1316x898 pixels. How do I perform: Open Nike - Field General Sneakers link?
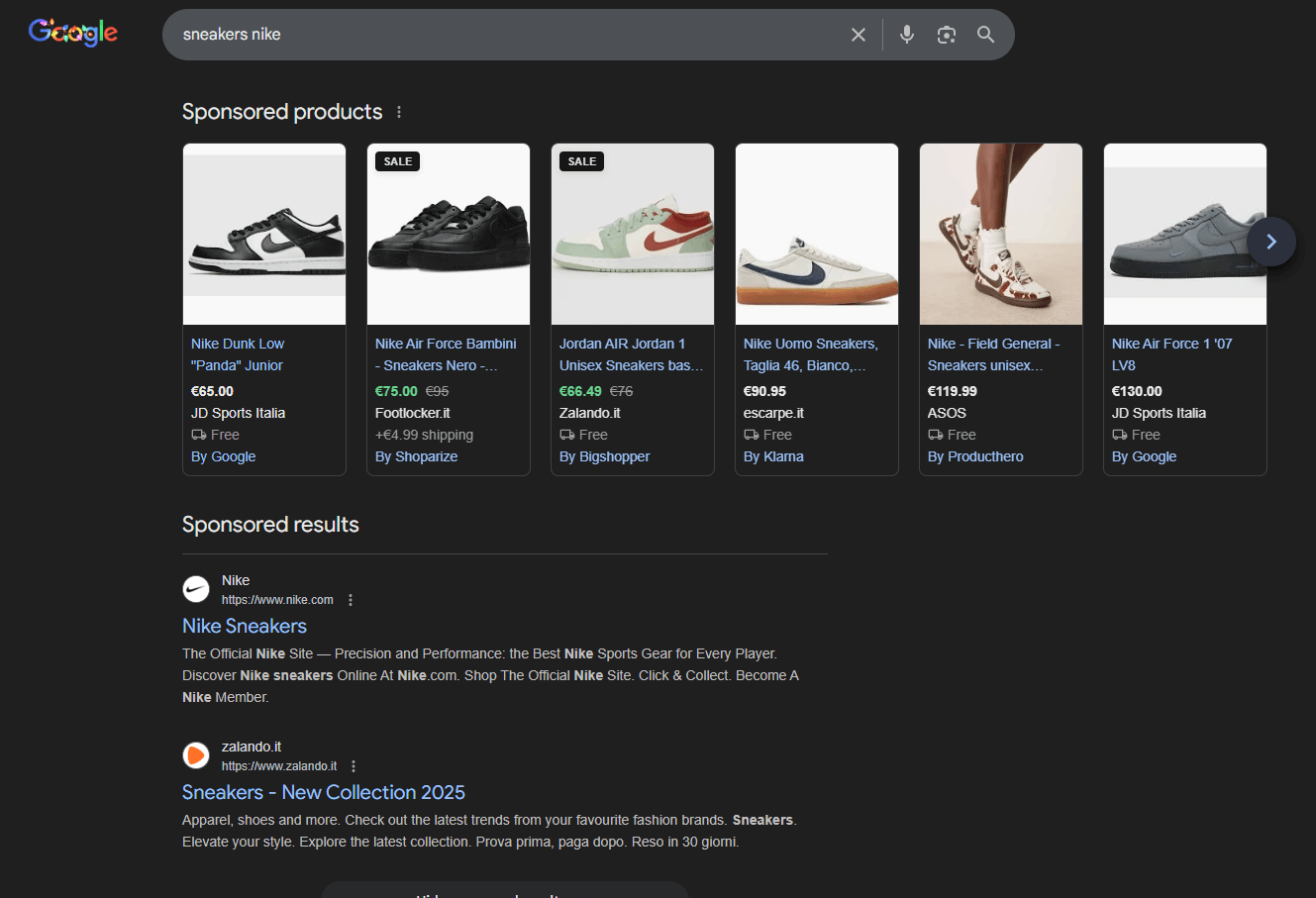point(993,354)
